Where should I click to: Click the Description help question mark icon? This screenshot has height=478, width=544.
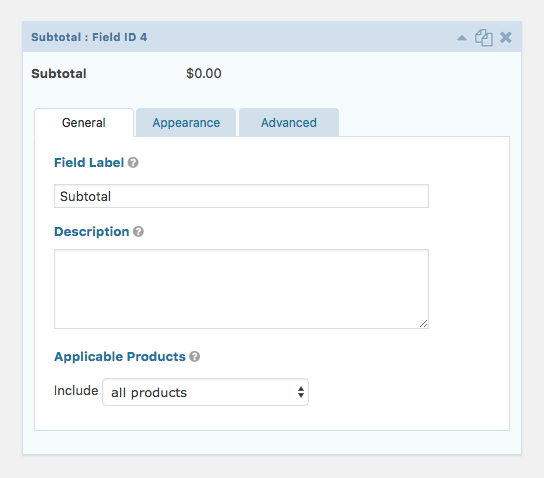click(x=138, y=231)
